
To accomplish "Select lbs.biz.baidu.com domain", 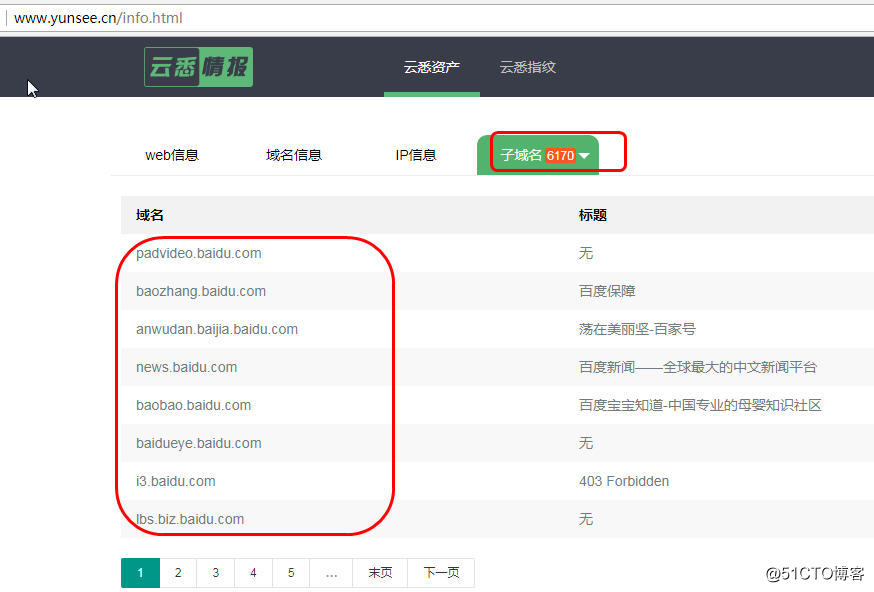I will click(x=190, y=518).
